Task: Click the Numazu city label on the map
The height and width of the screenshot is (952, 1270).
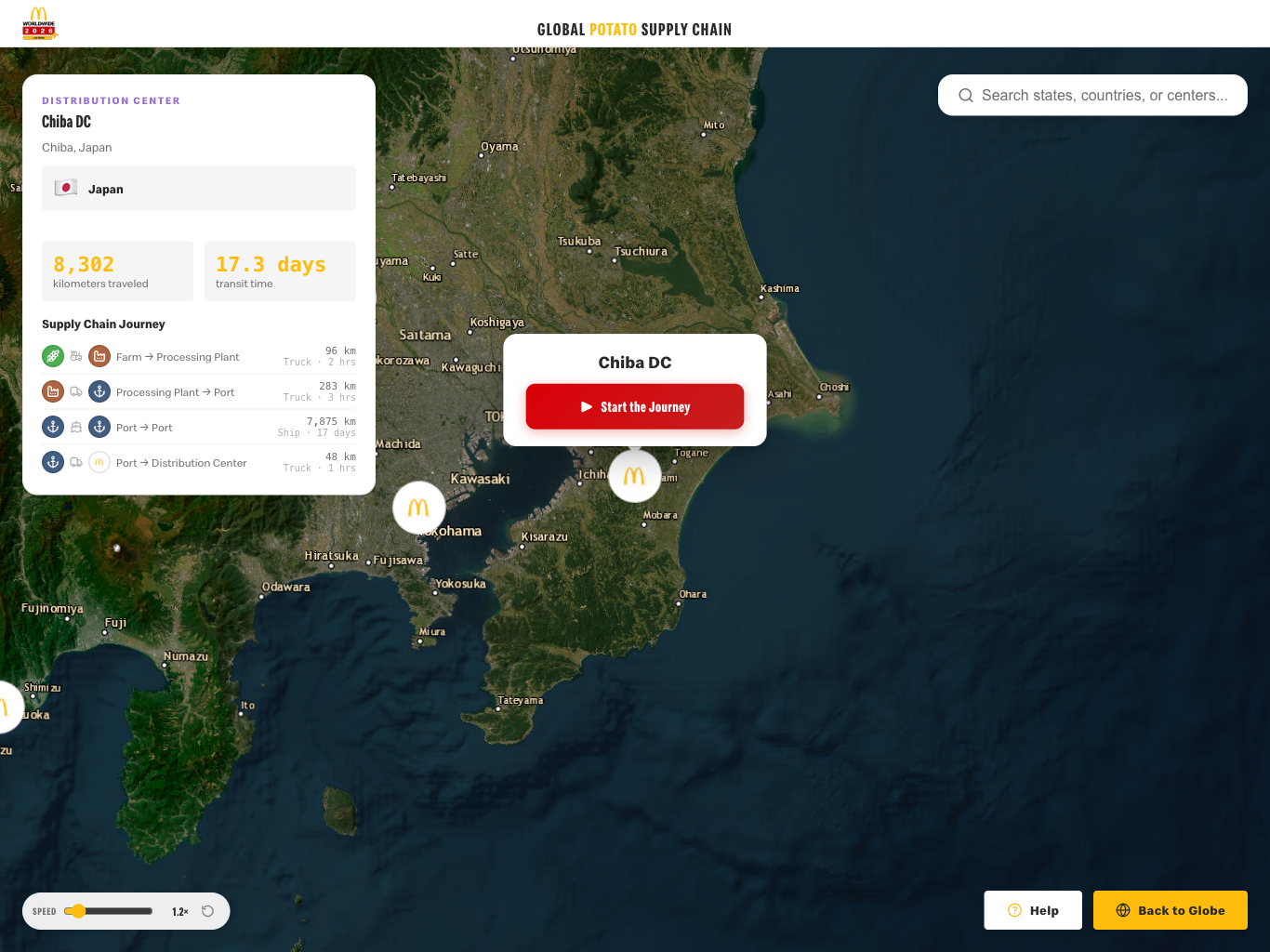Action: point(186,656)
